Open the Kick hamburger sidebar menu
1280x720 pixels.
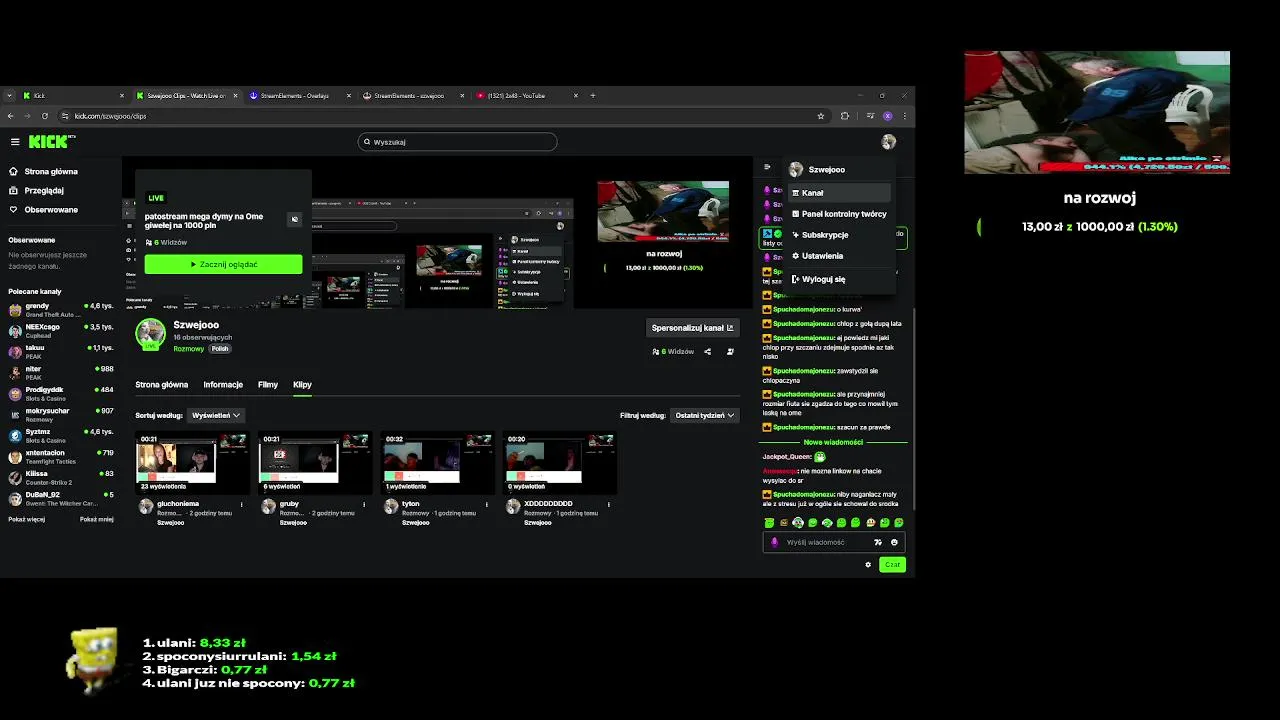(15, 142)
